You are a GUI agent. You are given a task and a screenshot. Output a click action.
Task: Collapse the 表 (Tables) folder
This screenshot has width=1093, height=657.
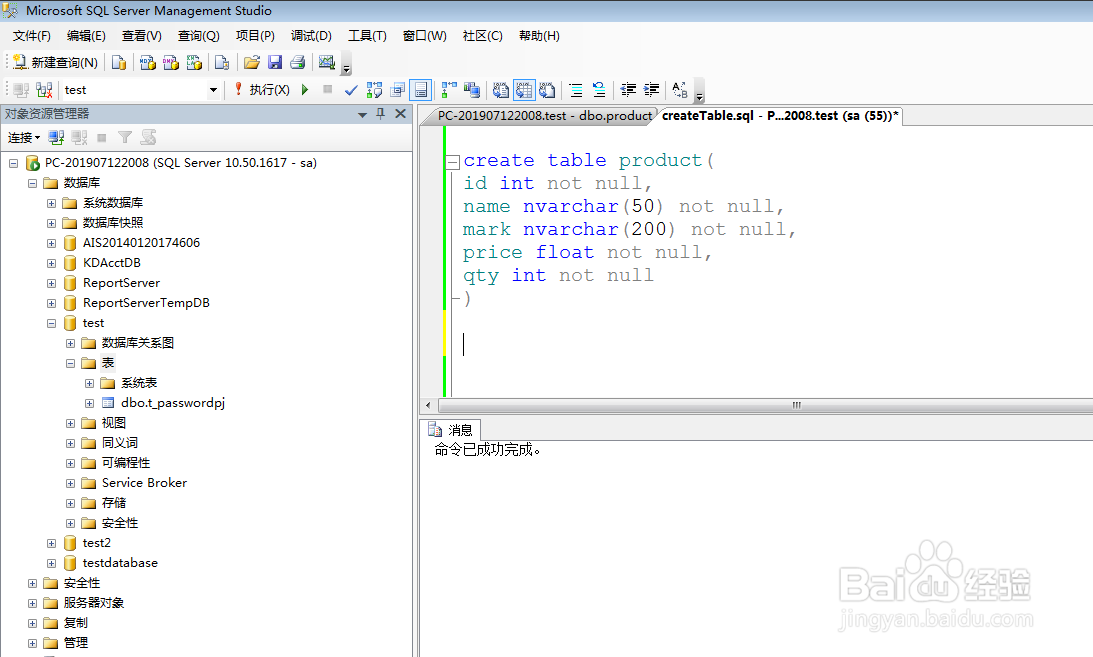(70, 363)
